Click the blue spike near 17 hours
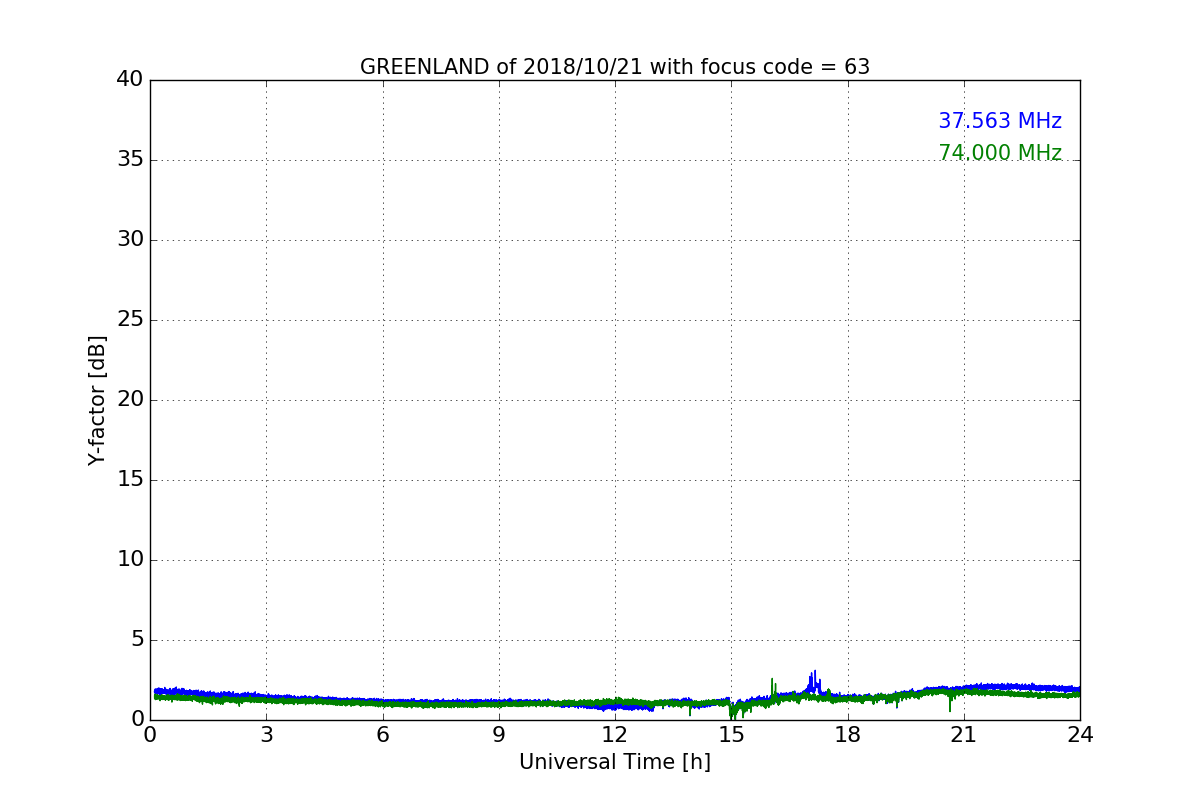 point(814,680)
